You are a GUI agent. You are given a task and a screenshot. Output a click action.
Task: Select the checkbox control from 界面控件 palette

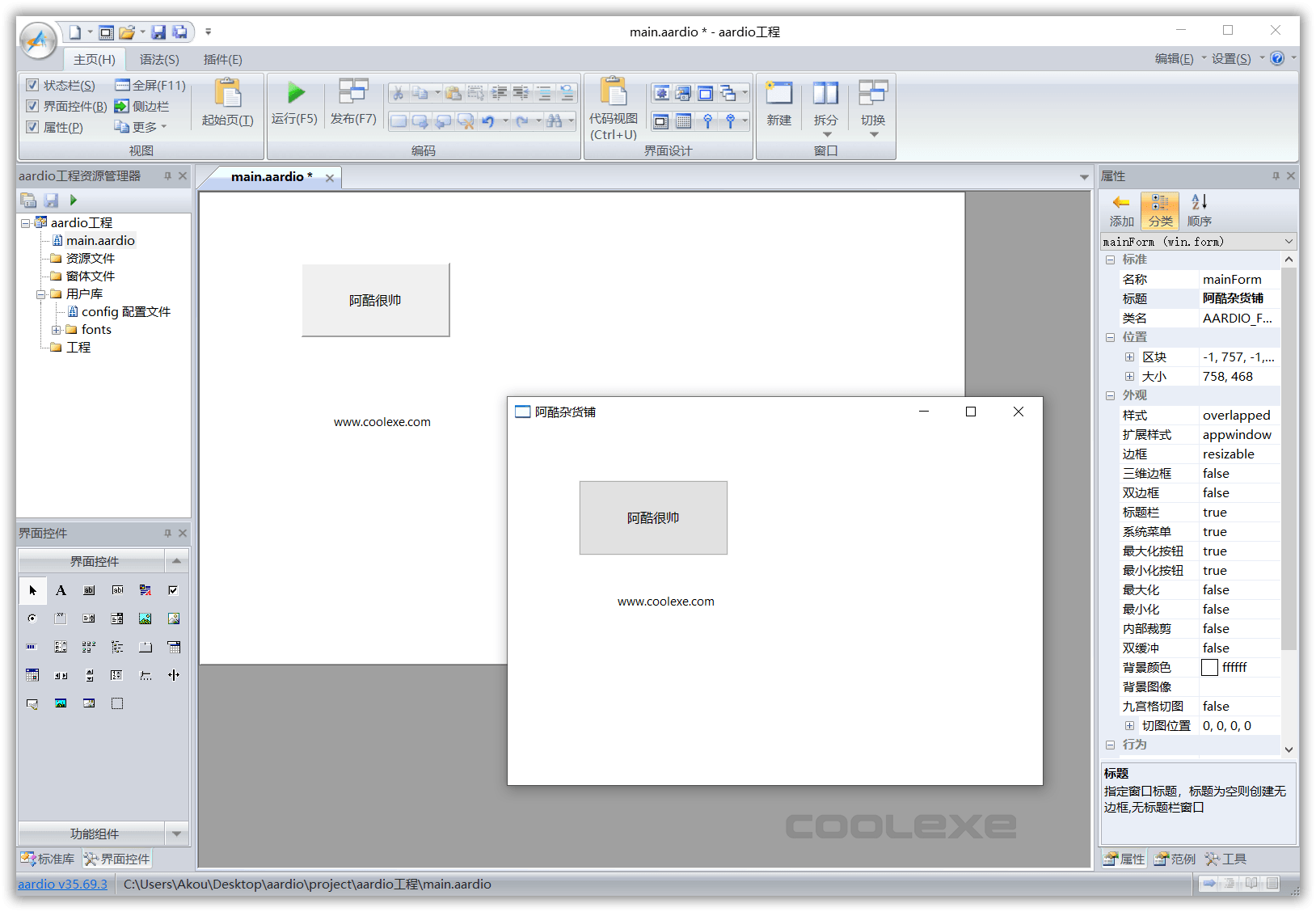(172, 590)
